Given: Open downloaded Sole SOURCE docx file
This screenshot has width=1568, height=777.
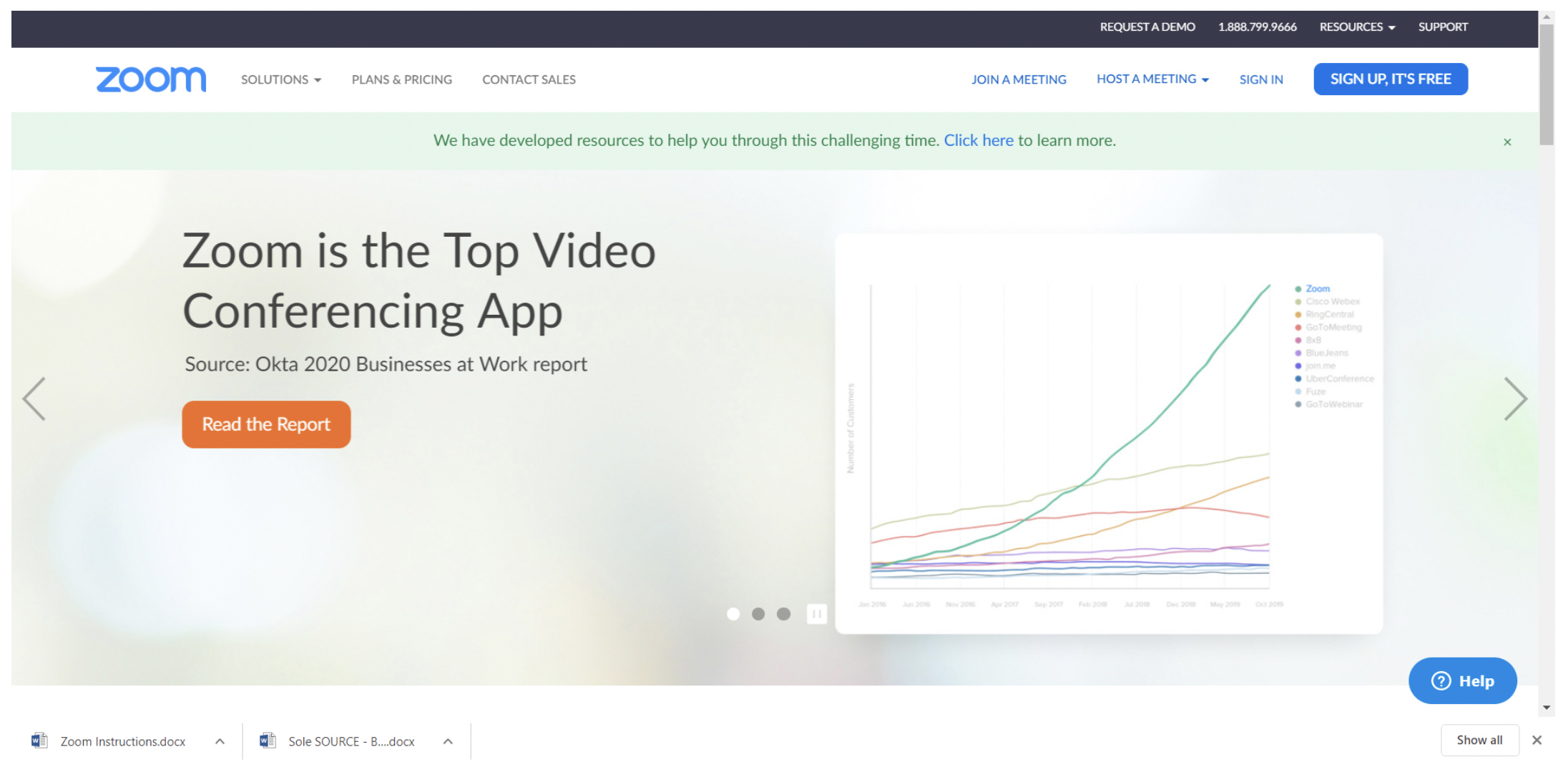Looking at the screenshot, I should point(351,741).
